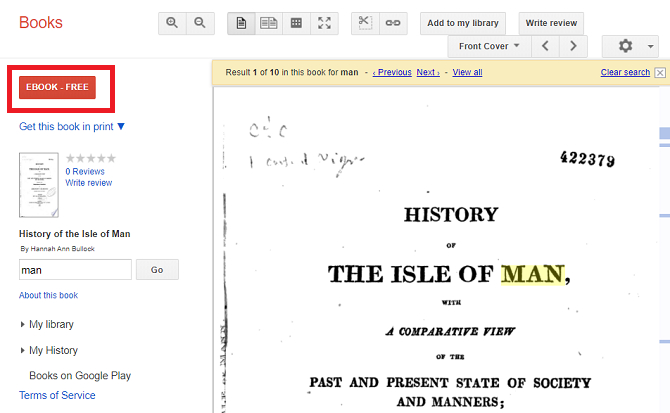Select the clip scissors tool
The height and width of the screenshot is (413, 670).
tap(365, 23)
